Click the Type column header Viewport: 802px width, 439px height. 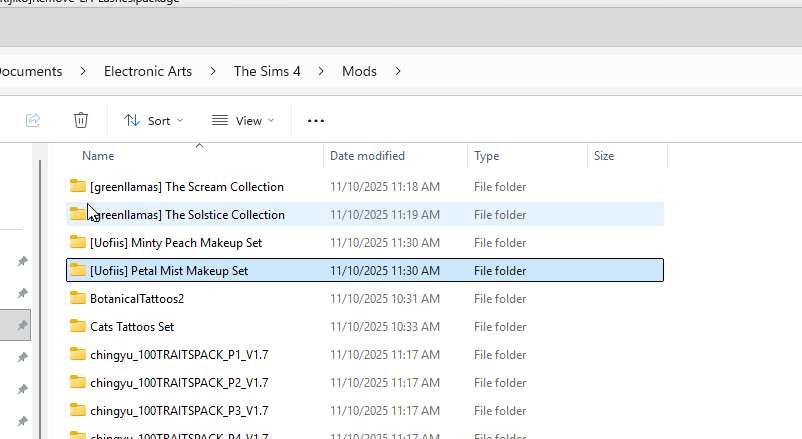click(x=487, y=157)
